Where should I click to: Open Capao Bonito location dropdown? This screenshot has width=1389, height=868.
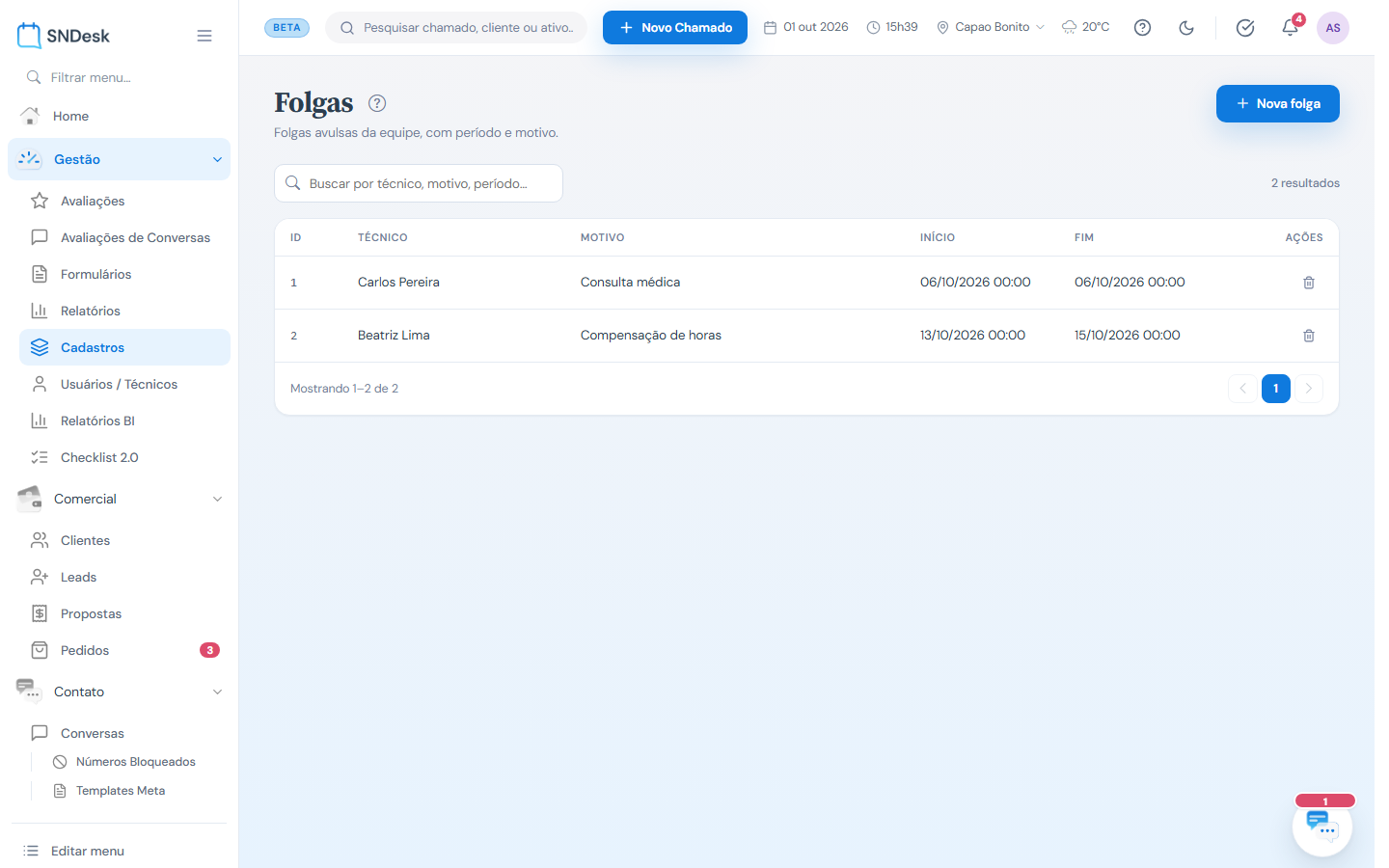coord(991,27)
